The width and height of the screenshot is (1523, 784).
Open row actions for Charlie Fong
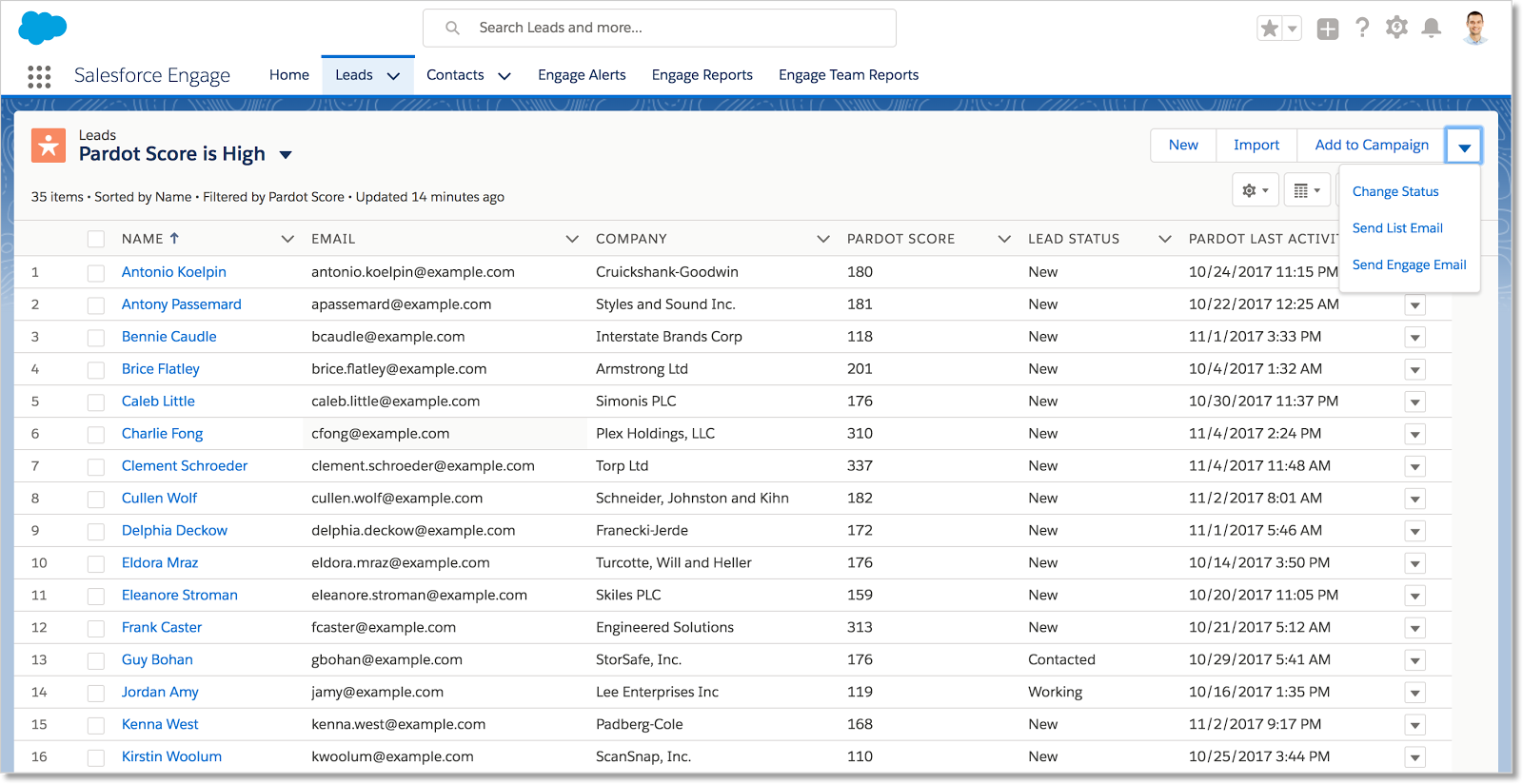pos(1415,435)
